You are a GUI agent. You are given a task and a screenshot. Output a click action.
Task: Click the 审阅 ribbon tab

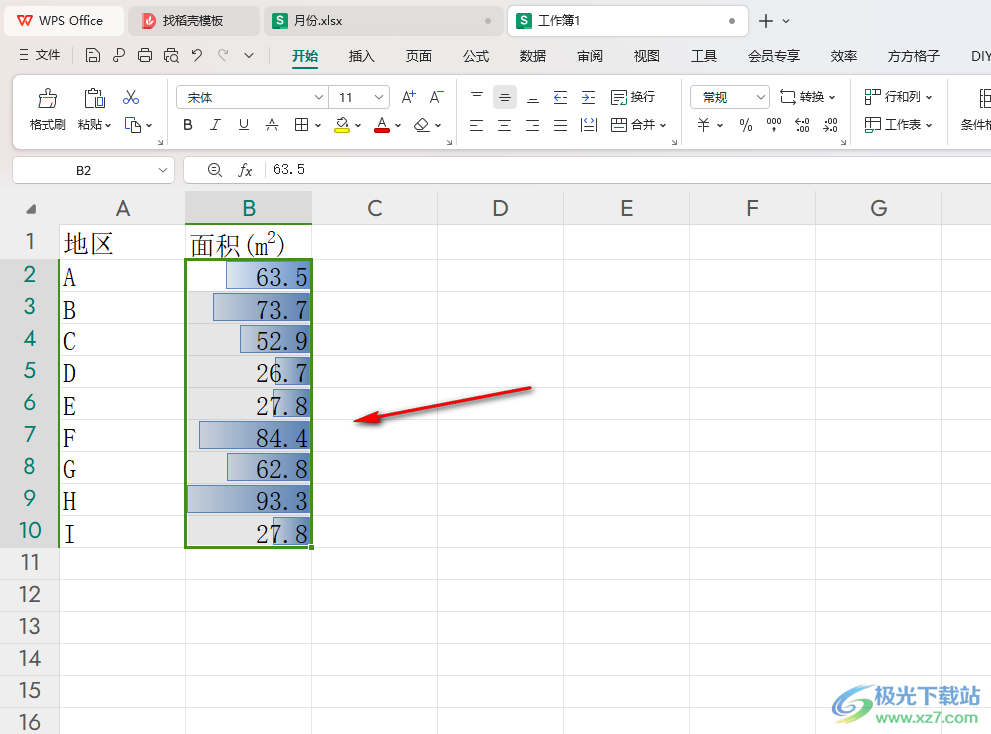[x=590, y=56]
